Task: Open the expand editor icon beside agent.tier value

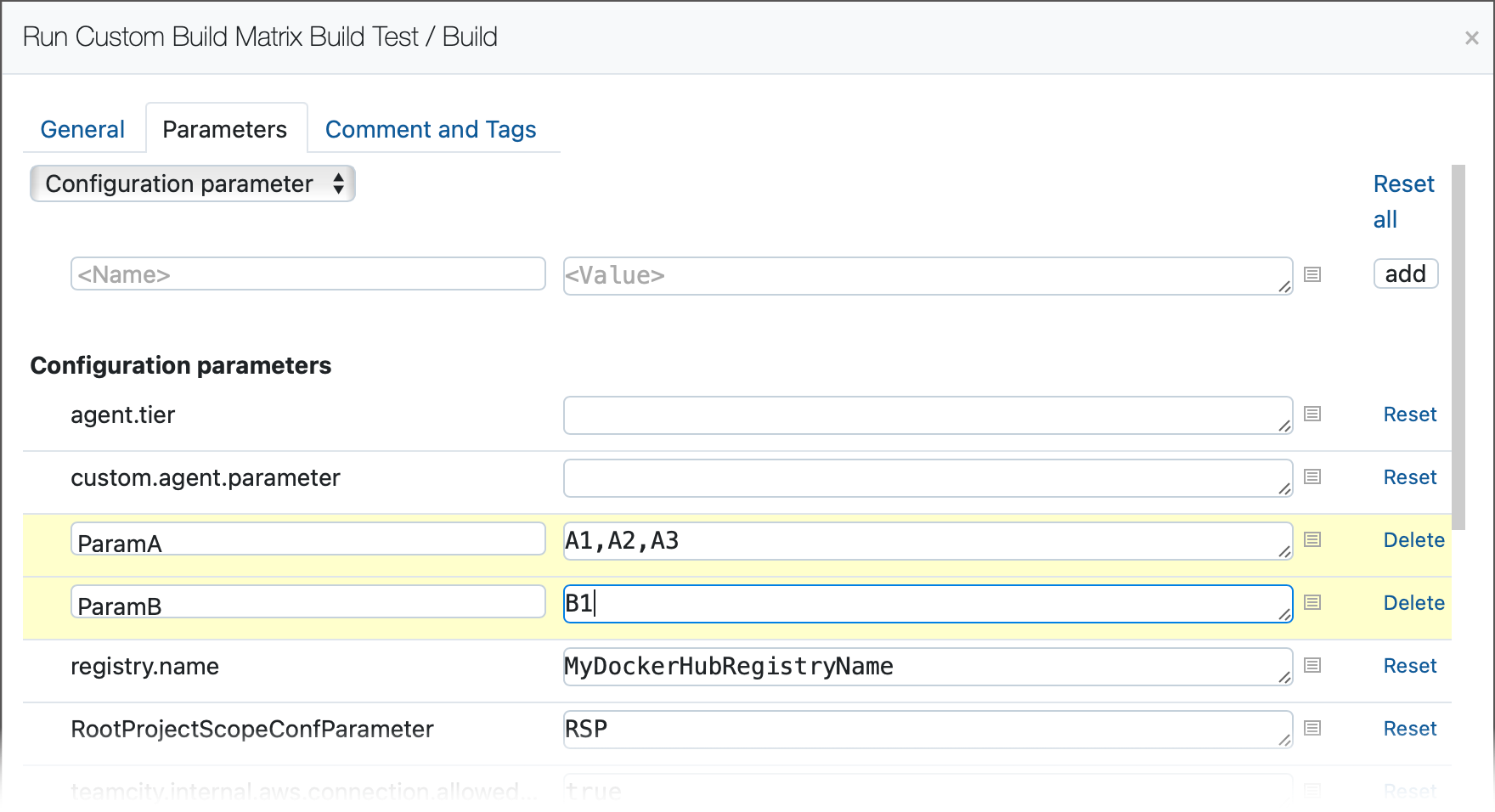Action: 1312,414
